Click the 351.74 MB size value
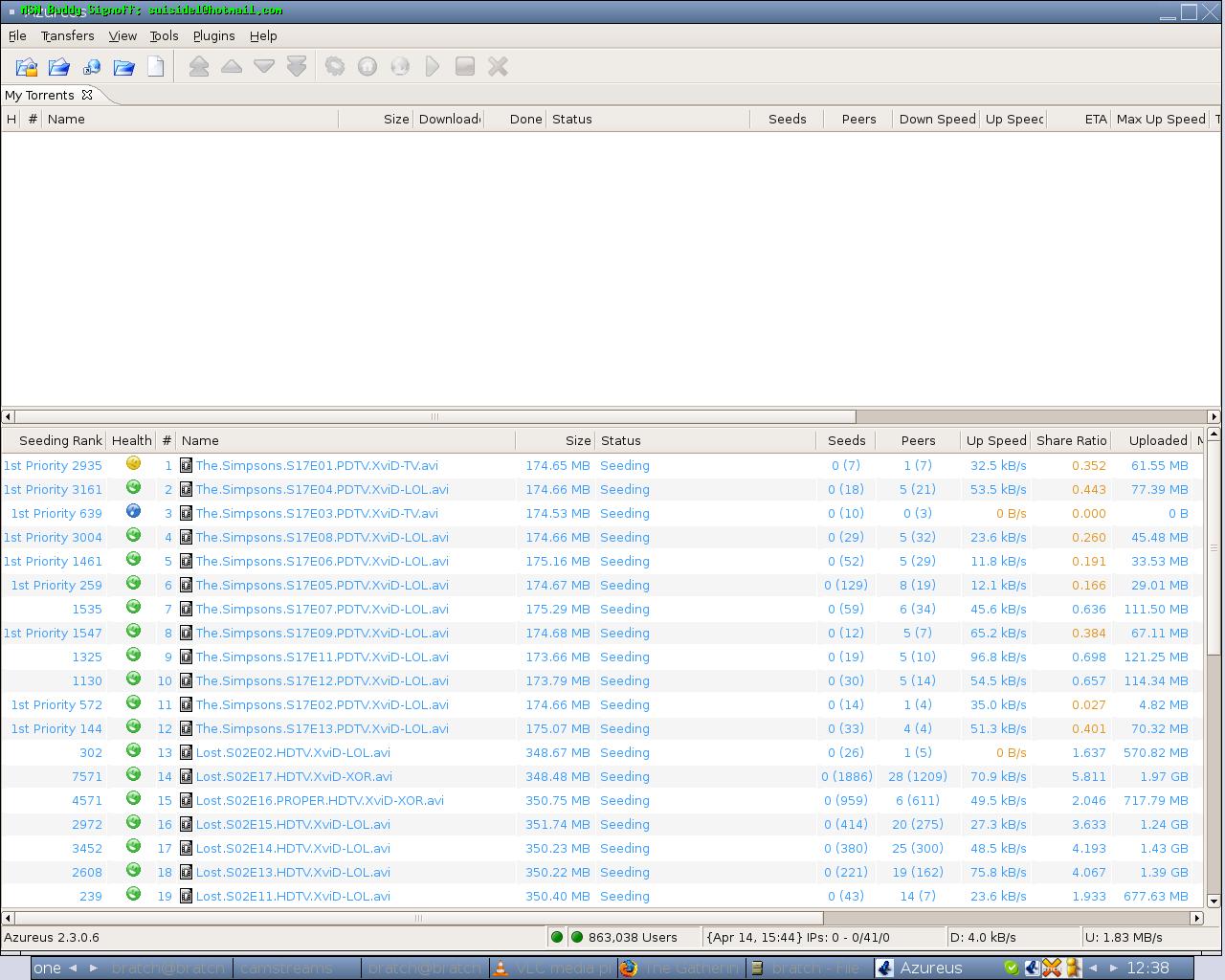1225x980 pixels. pos(558,824)
